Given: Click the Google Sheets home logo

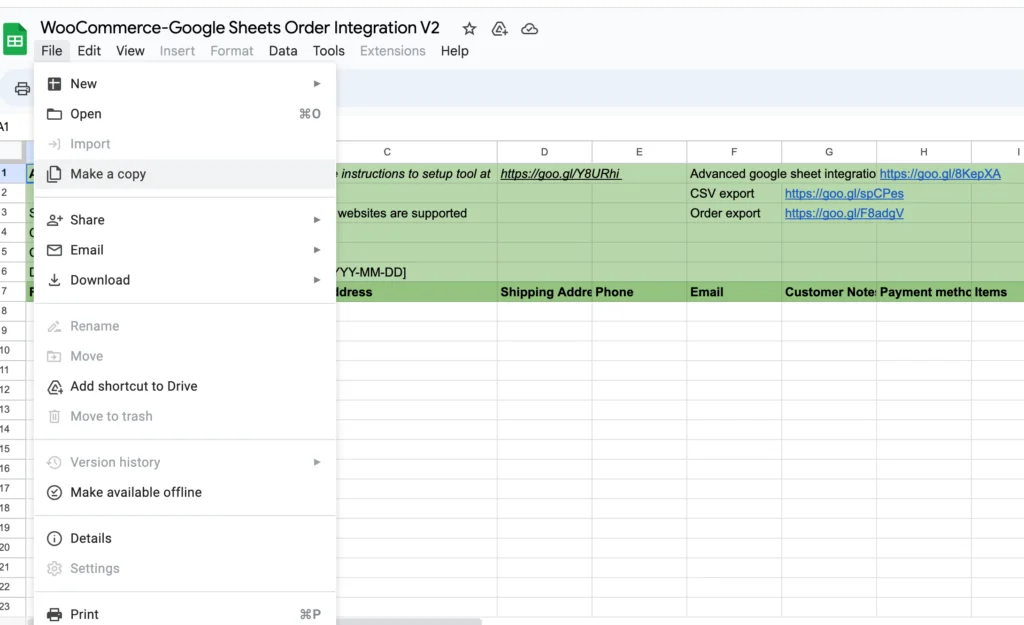Looking at the screenshot, I should tap(15, 39).
